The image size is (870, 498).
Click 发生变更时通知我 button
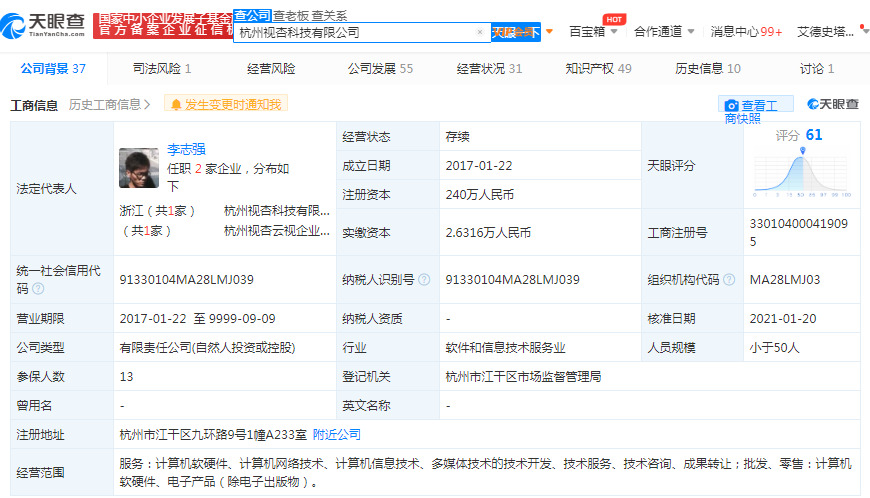coord(226,104)
